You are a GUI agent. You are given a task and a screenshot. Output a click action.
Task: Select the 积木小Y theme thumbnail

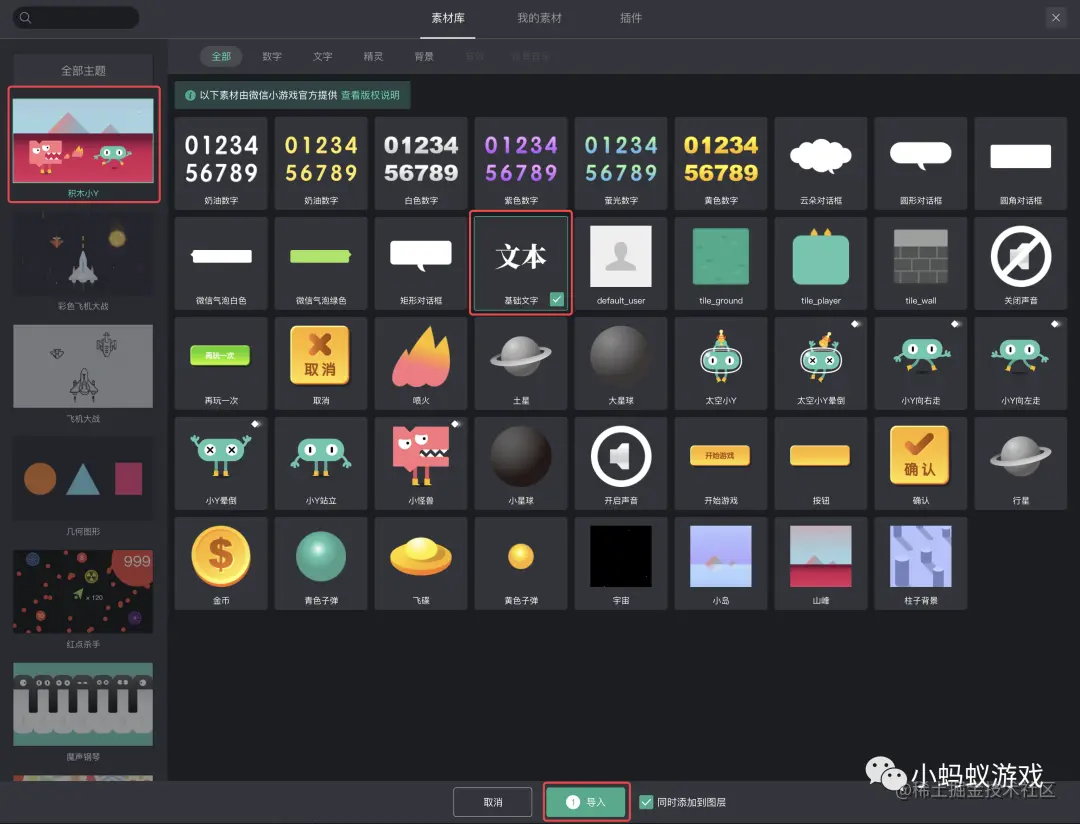pos(83,141)
